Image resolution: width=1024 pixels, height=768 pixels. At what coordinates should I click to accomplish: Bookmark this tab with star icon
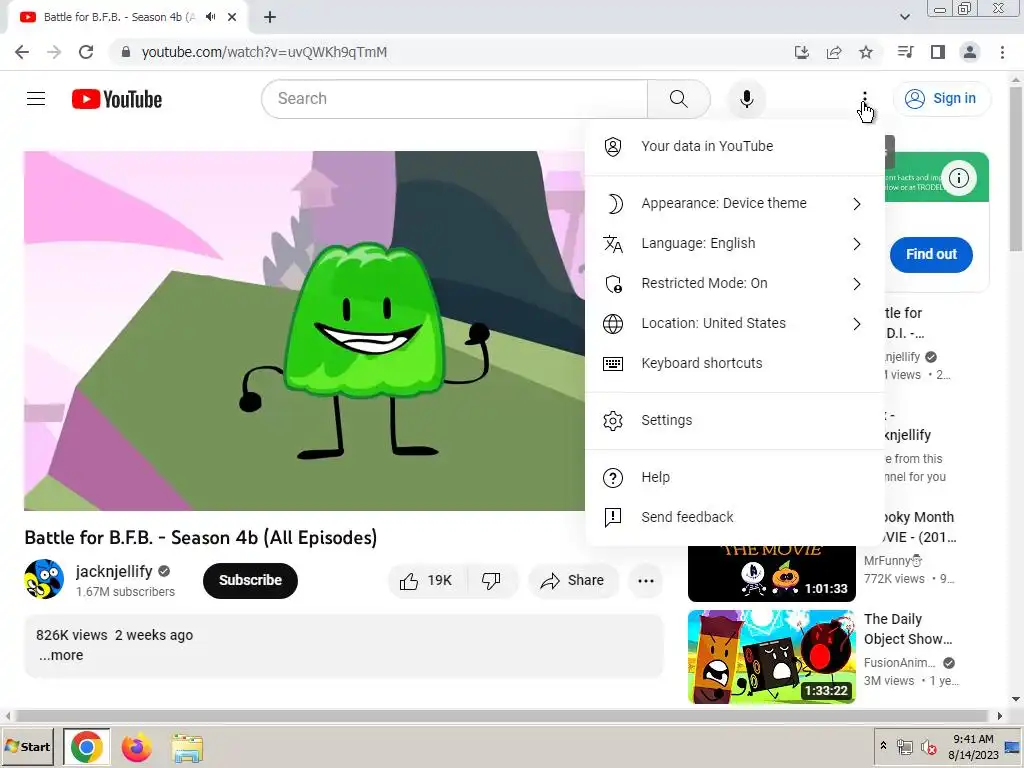pos(866,52)
